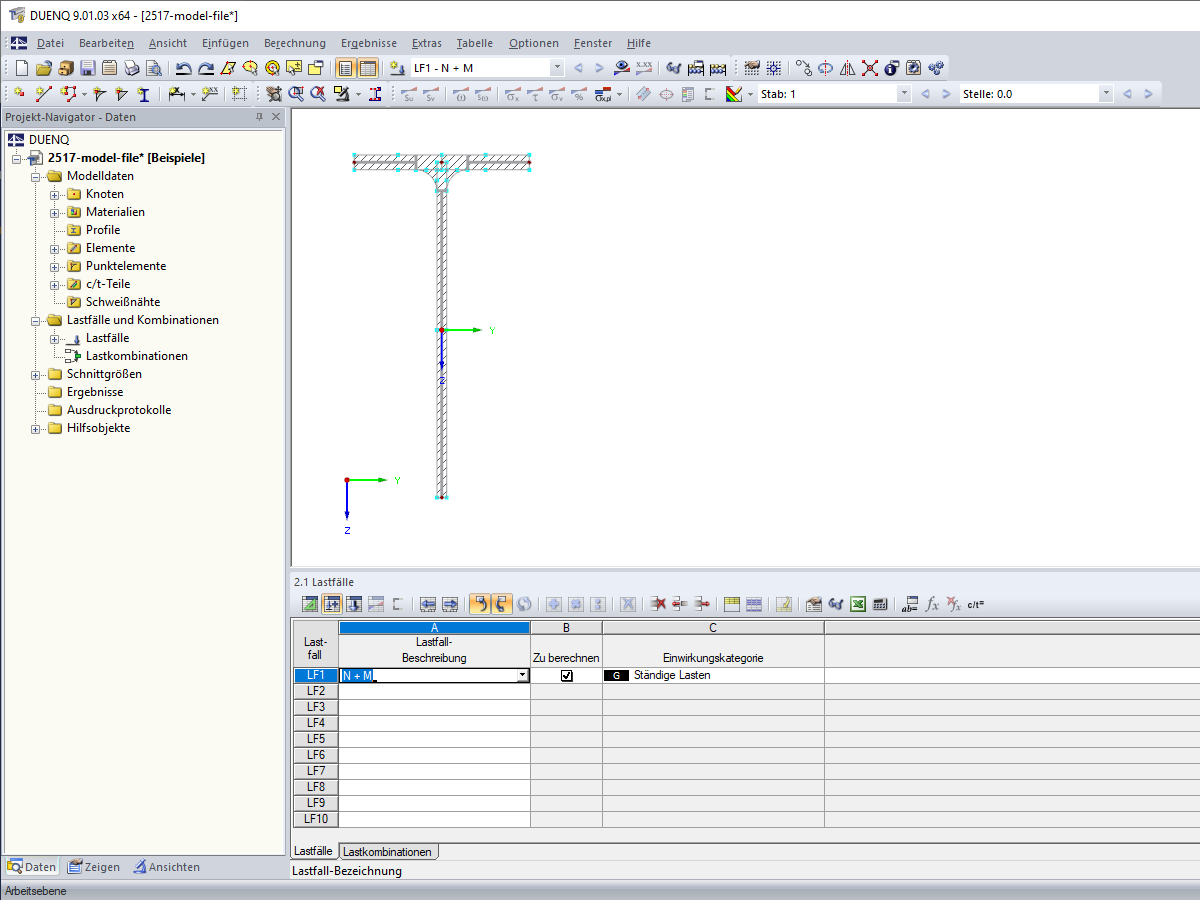Click the black G category swatch in LF1
This screenshot has width=1200, height=900.
(x=616, y=676)
